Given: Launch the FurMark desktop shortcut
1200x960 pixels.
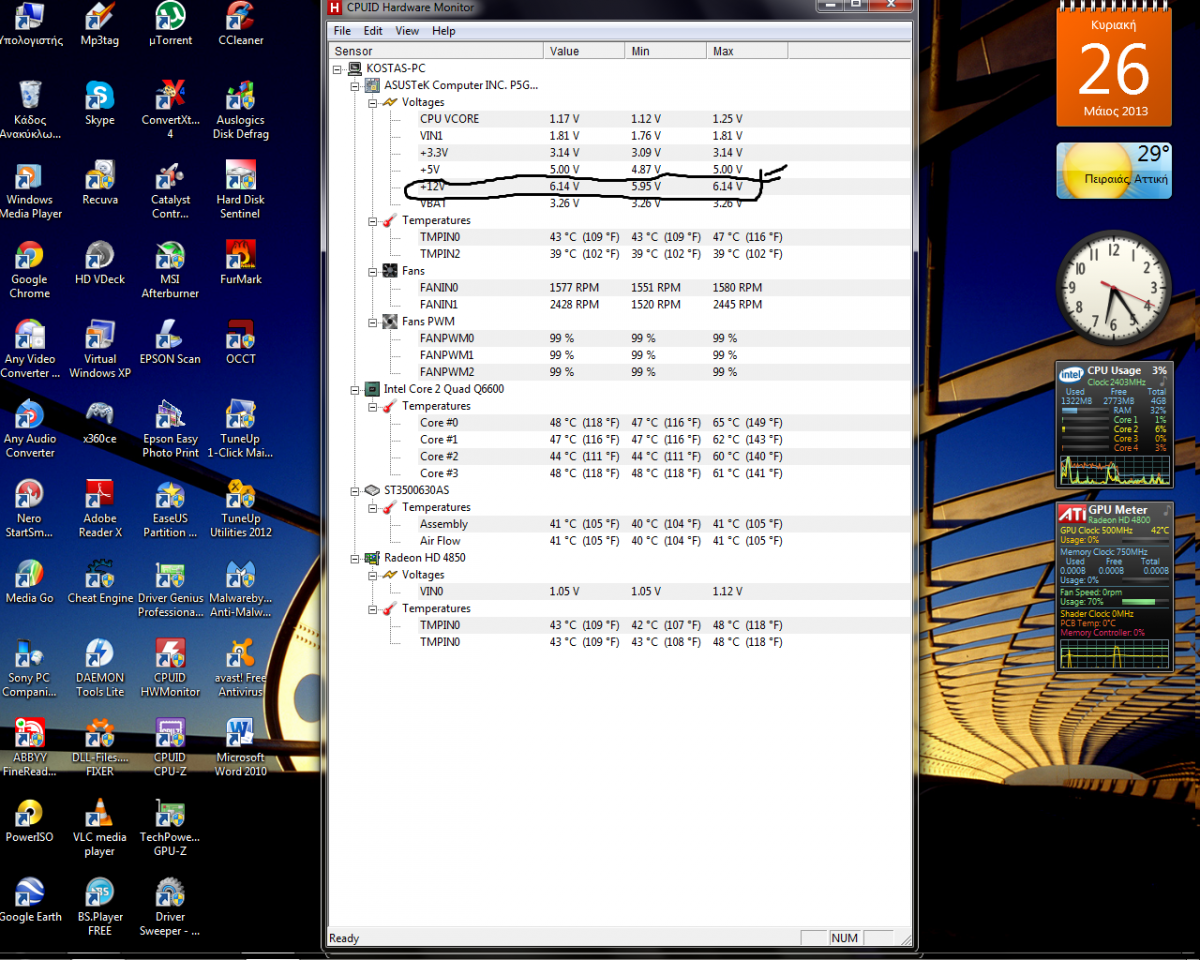Looking at the screenshot, I should point(240,263).
